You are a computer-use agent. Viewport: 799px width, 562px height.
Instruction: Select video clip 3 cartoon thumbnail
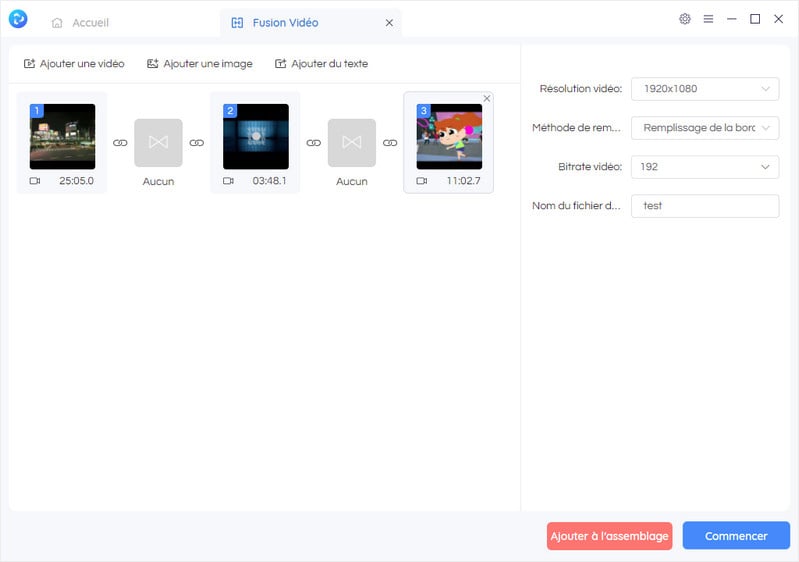(449, 137)
